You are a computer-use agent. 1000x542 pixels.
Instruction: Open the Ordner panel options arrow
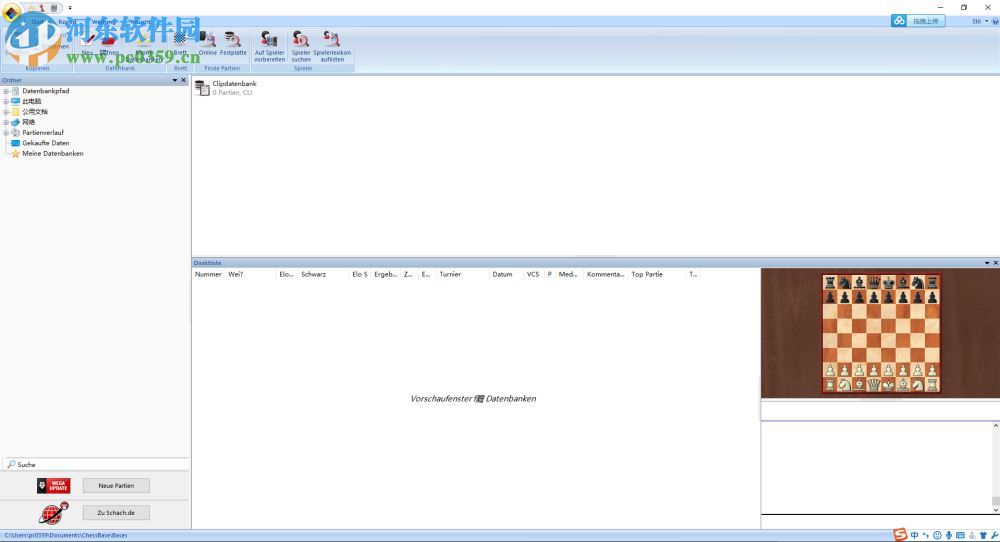[x=174, y=80]
